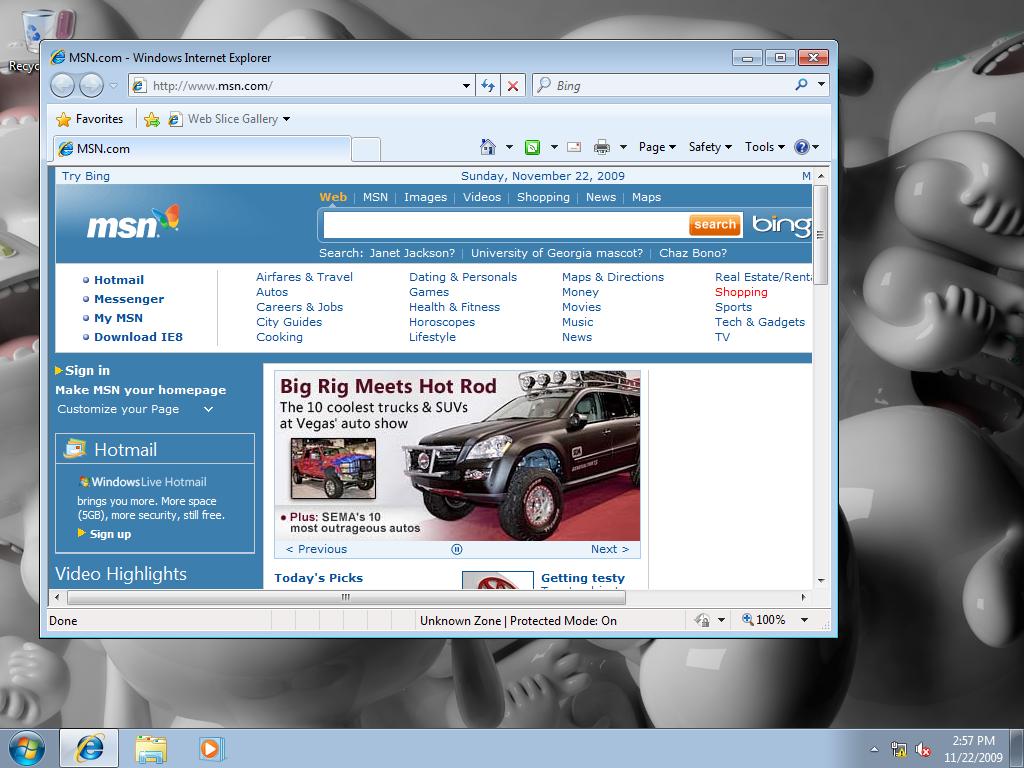The image size is (1024, 768).
Task: Click the Print icon in toolbar
Action: pos(601,147)
